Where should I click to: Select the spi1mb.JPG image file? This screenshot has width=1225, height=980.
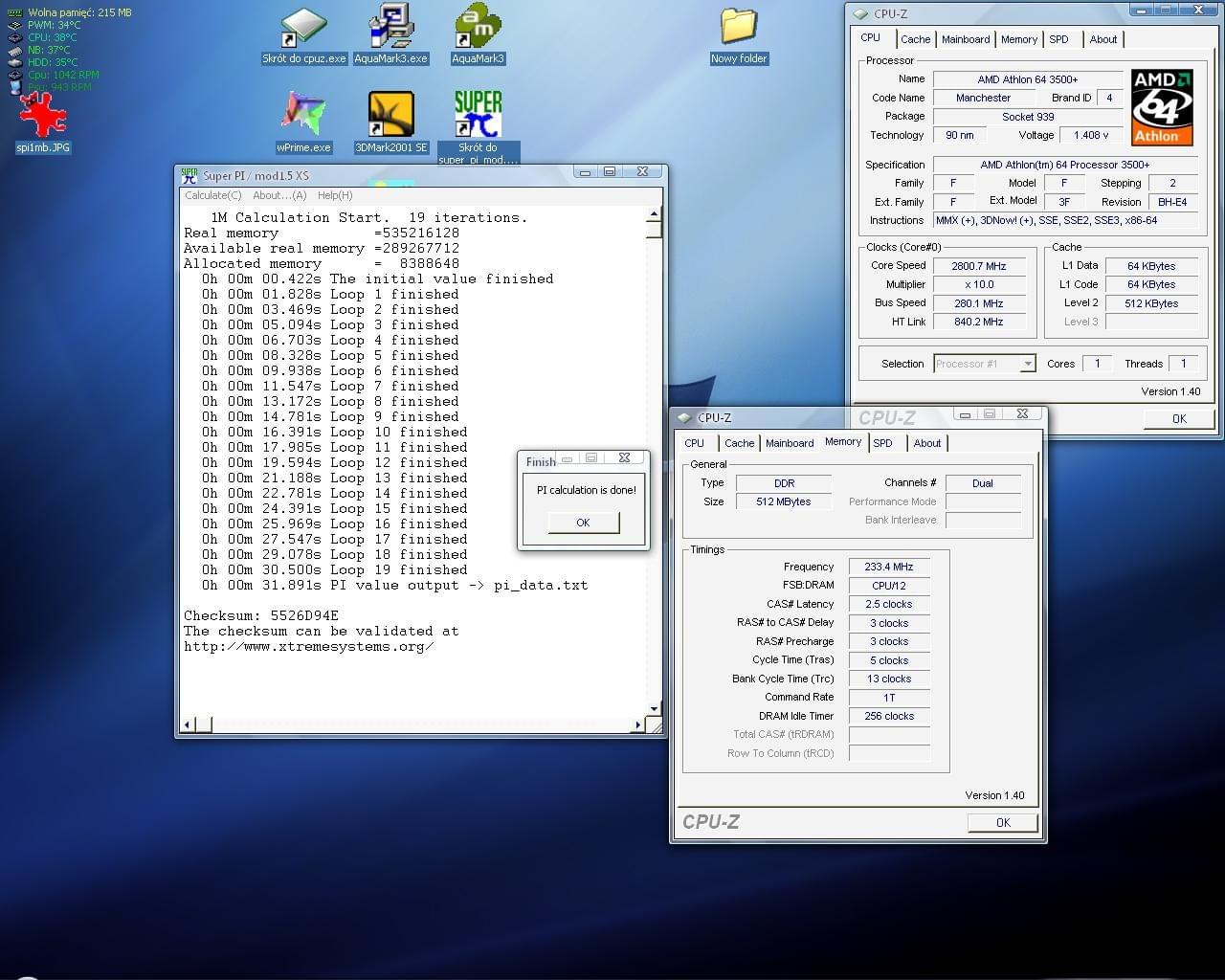[x=43, y=123]
